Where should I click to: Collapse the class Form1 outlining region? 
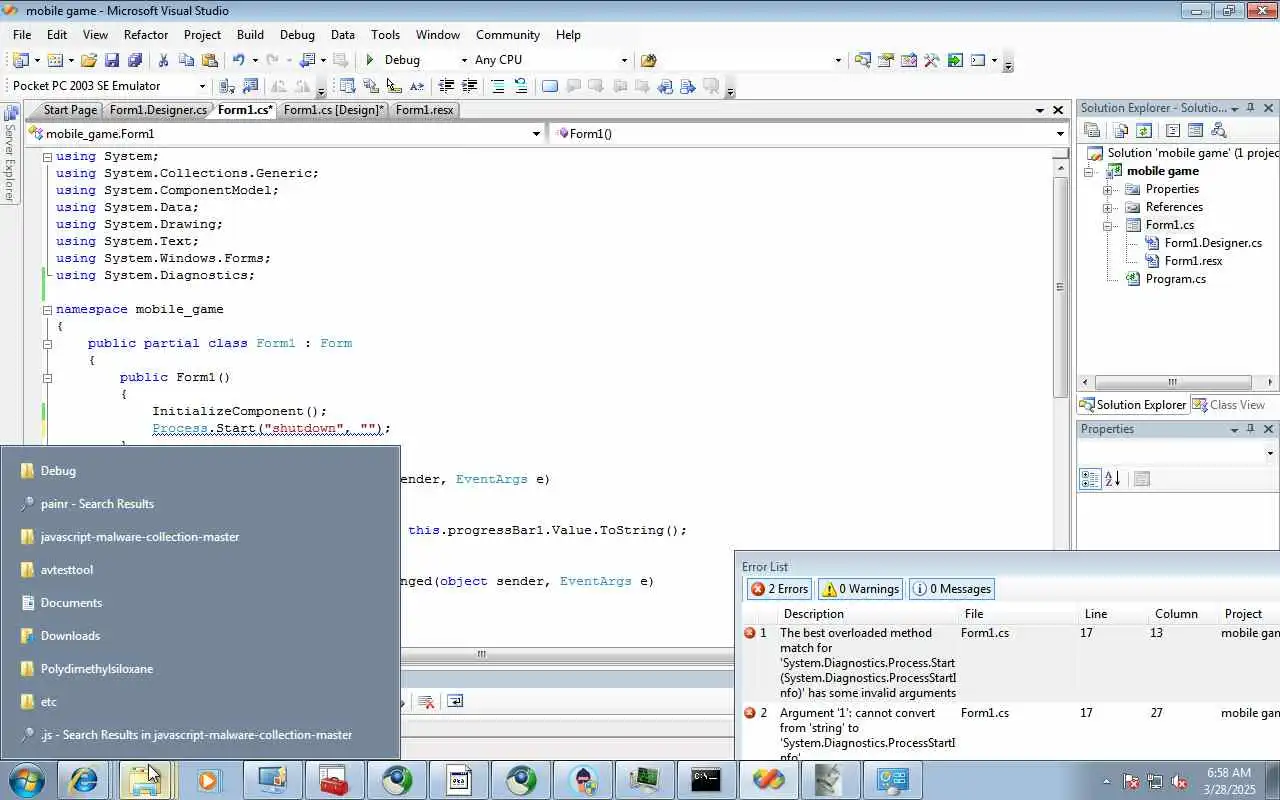pos(47,344)
